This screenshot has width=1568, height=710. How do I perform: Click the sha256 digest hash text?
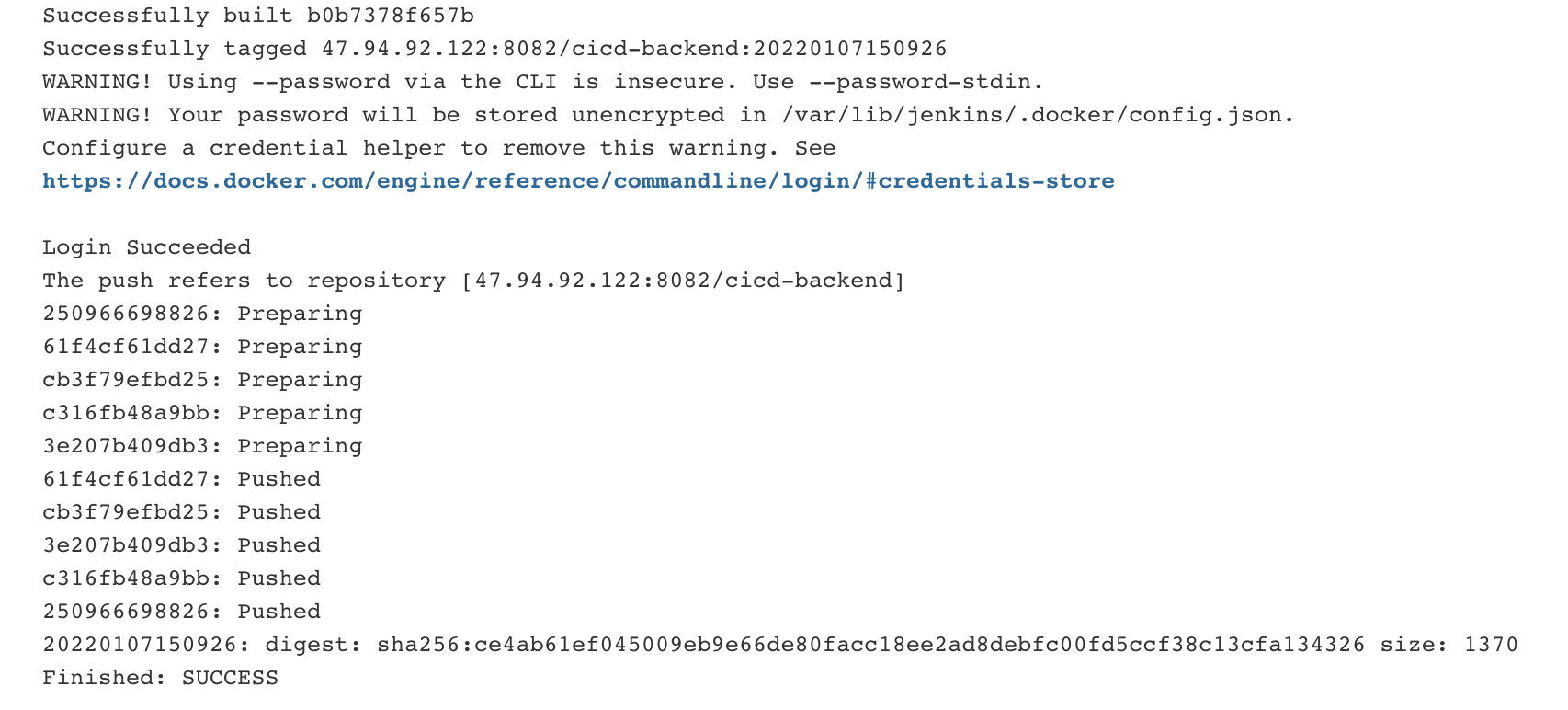871,645
